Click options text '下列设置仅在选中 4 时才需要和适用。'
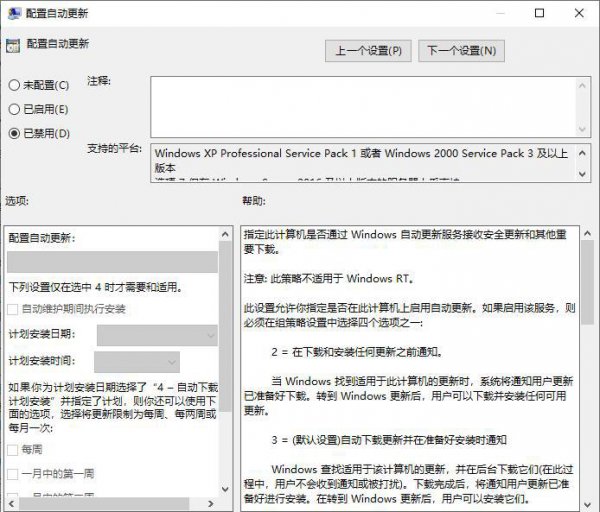This screenshot has height=512, width=600. (96, 287)
